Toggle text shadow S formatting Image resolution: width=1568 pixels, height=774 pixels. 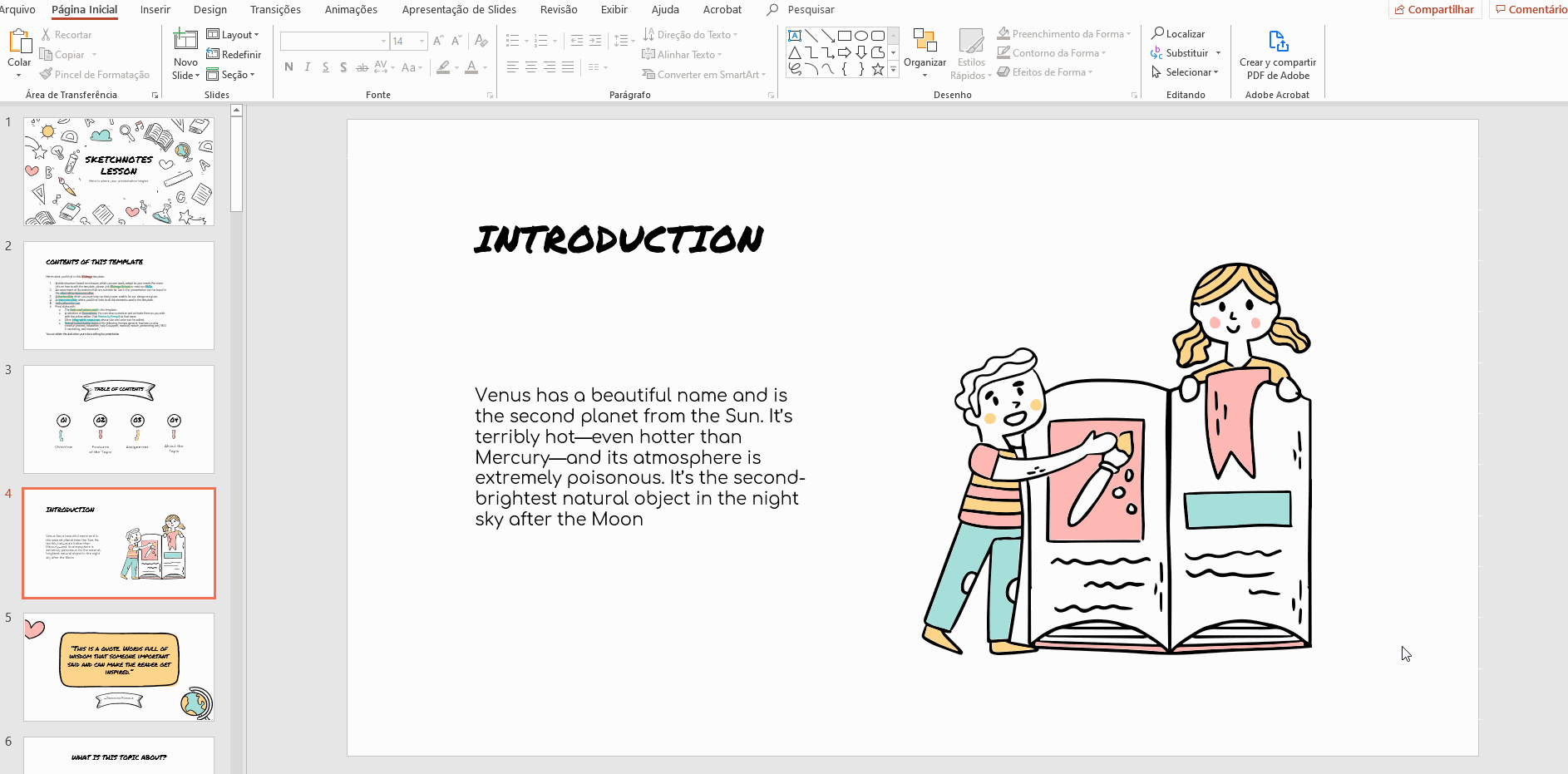[343, 67]
